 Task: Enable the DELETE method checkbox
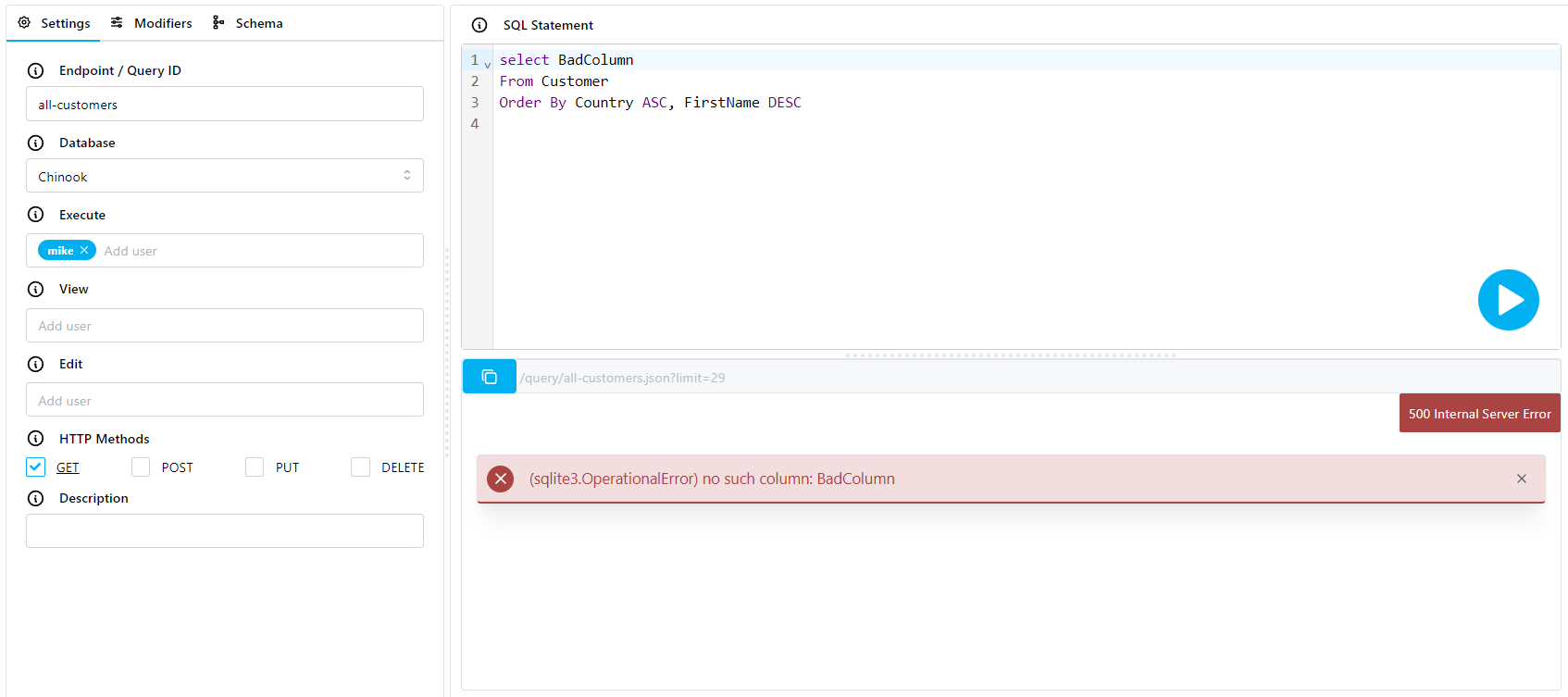point(360,467)
